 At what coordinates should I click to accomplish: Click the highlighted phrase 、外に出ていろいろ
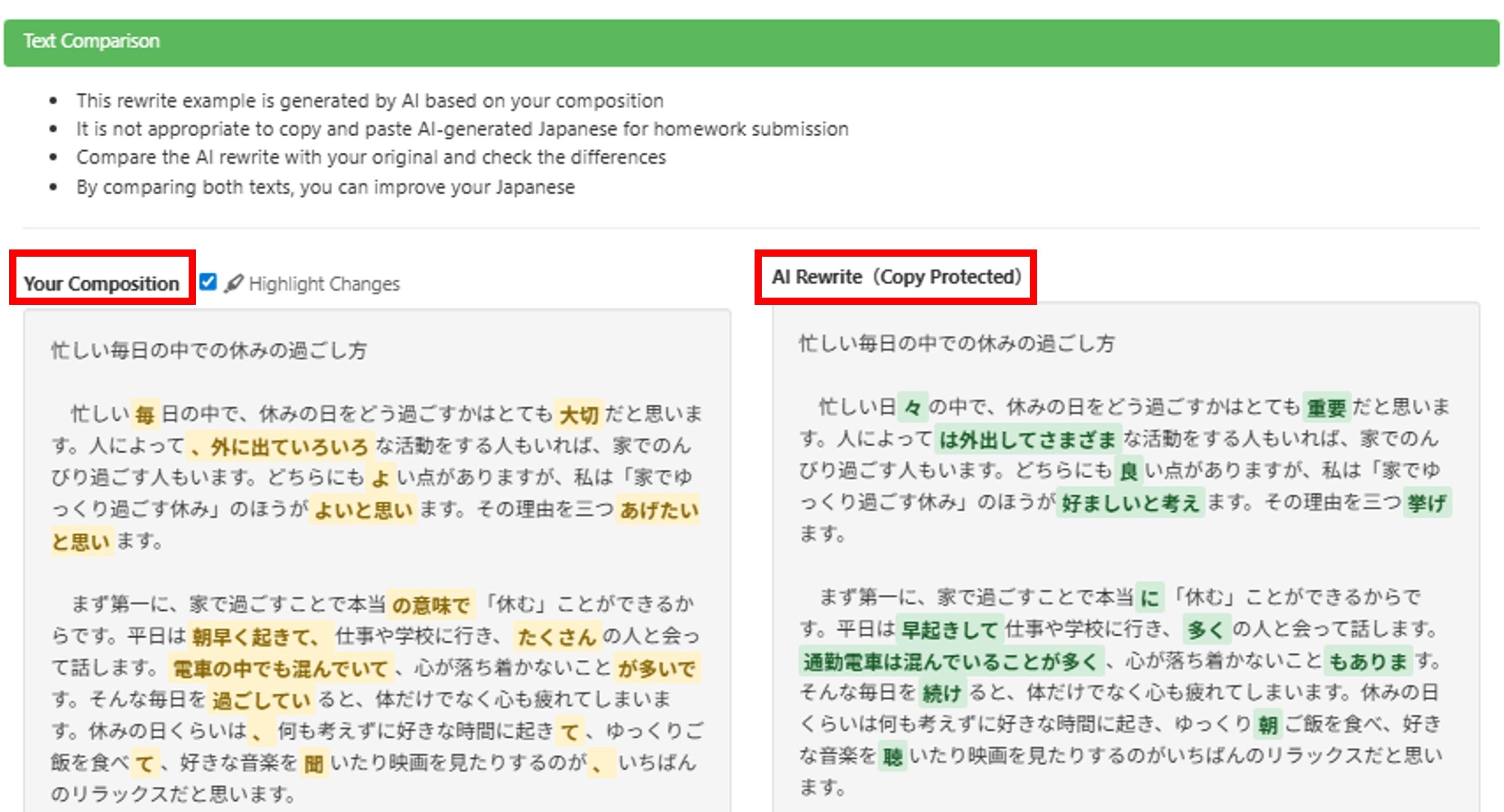pos(280,447)
